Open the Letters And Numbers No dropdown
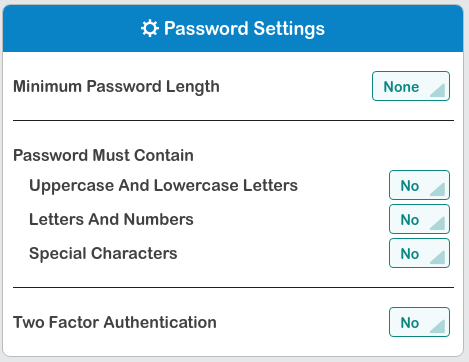This screenshot has width=469, height=362. pyautogui.click(x=419, y=219)
